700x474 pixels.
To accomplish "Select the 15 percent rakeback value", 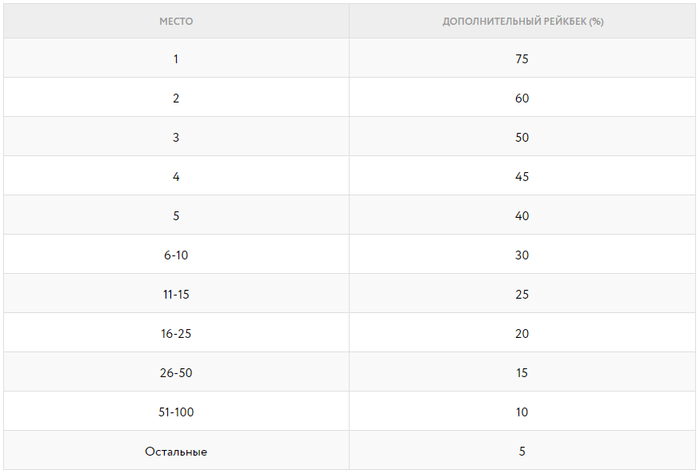I will [522, 373].
